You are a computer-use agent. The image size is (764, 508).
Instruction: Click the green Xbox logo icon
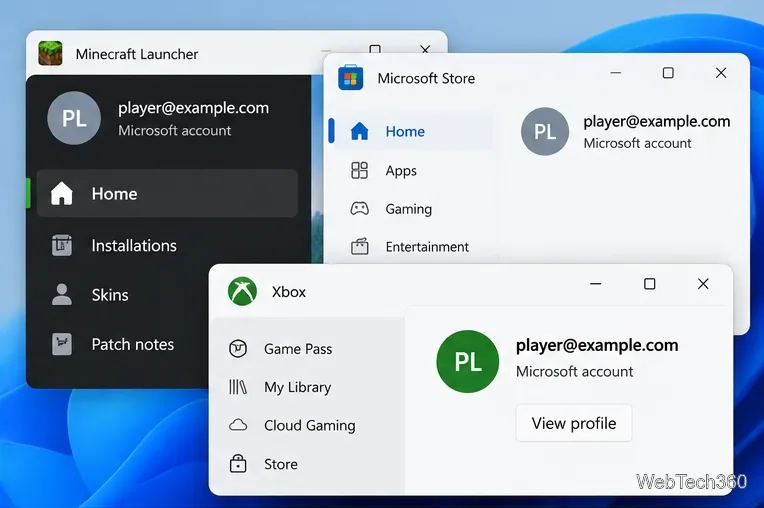pyautogui.click(x=242, y=291)
